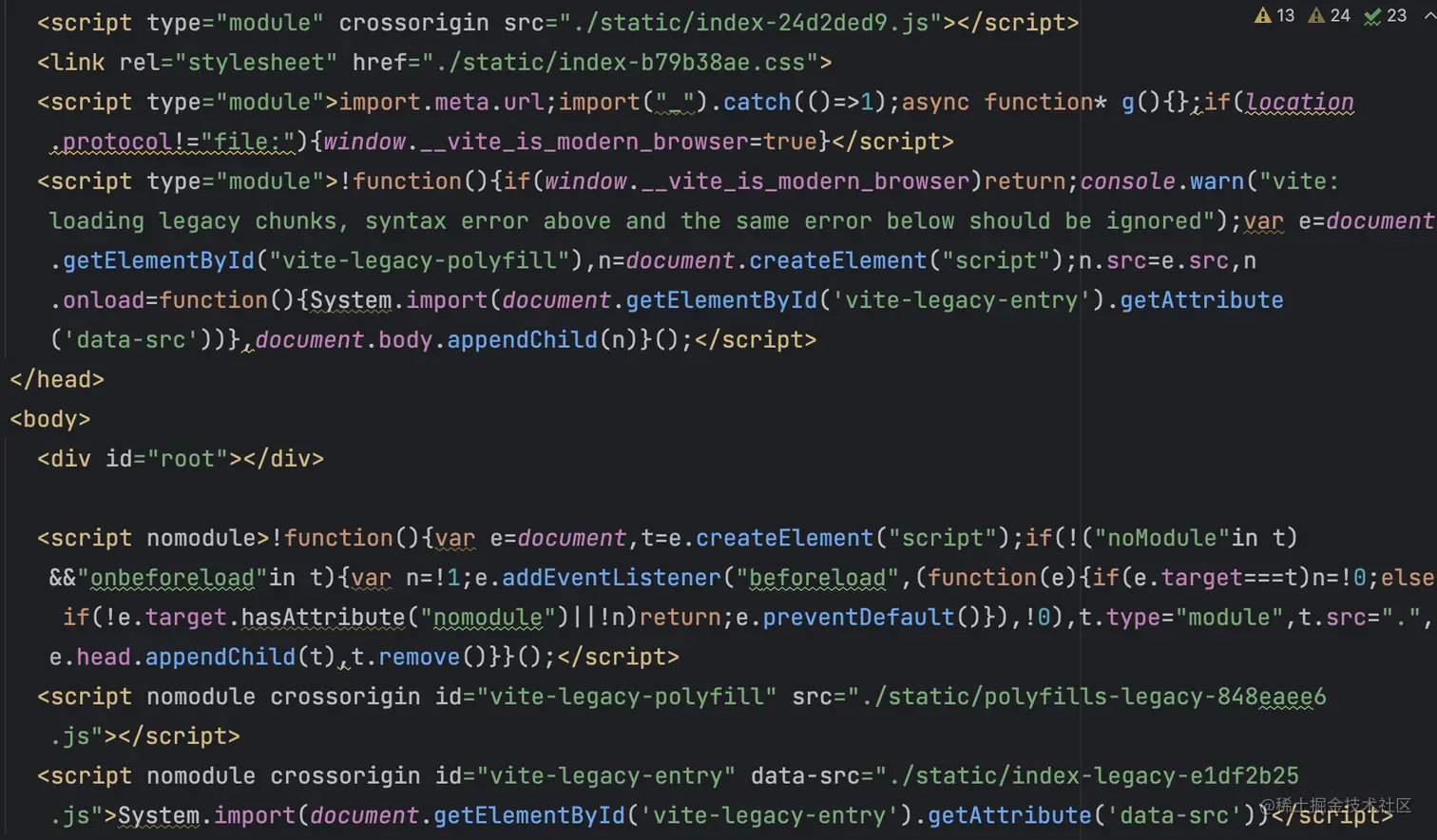Click ./static/index-legacy-e1df2b25 data-src path
The image size is (1437, 840).
tap(1093, 776)
